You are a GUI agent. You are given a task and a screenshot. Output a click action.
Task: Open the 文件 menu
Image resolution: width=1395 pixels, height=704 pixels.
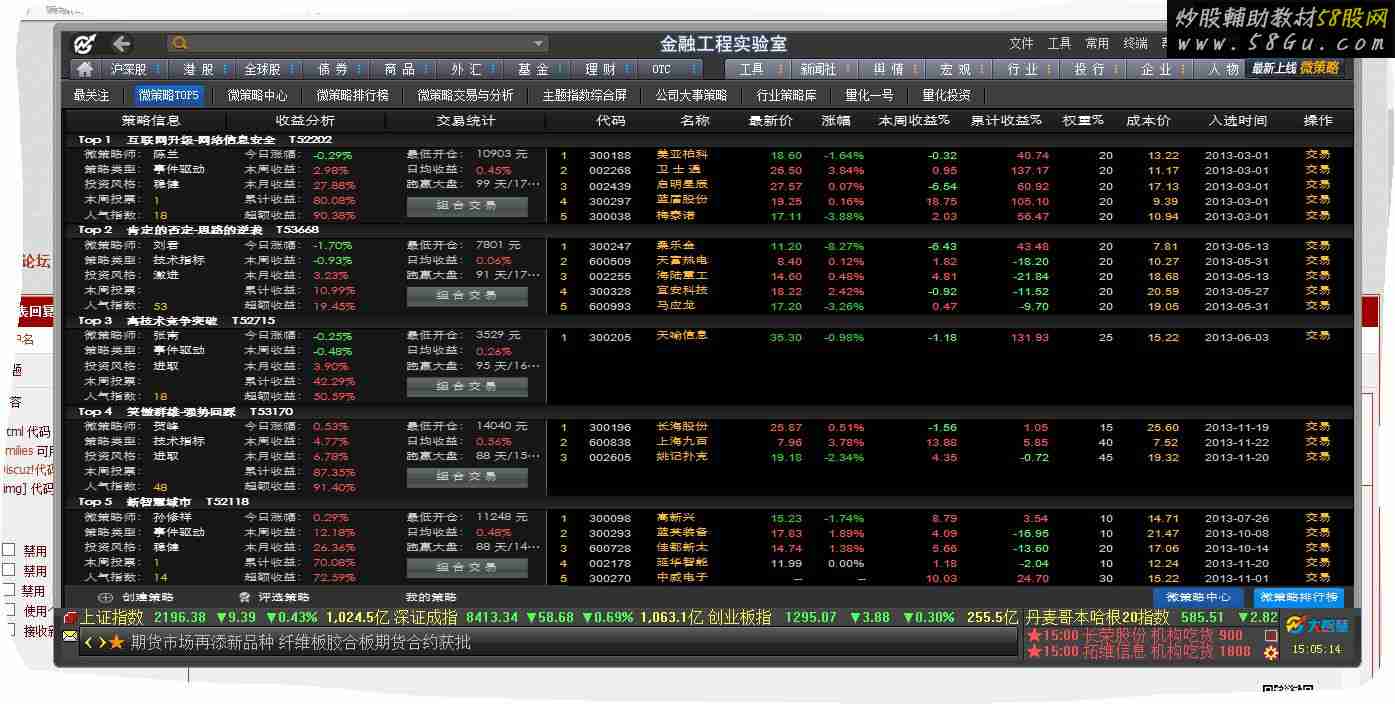click(1021, 44)
